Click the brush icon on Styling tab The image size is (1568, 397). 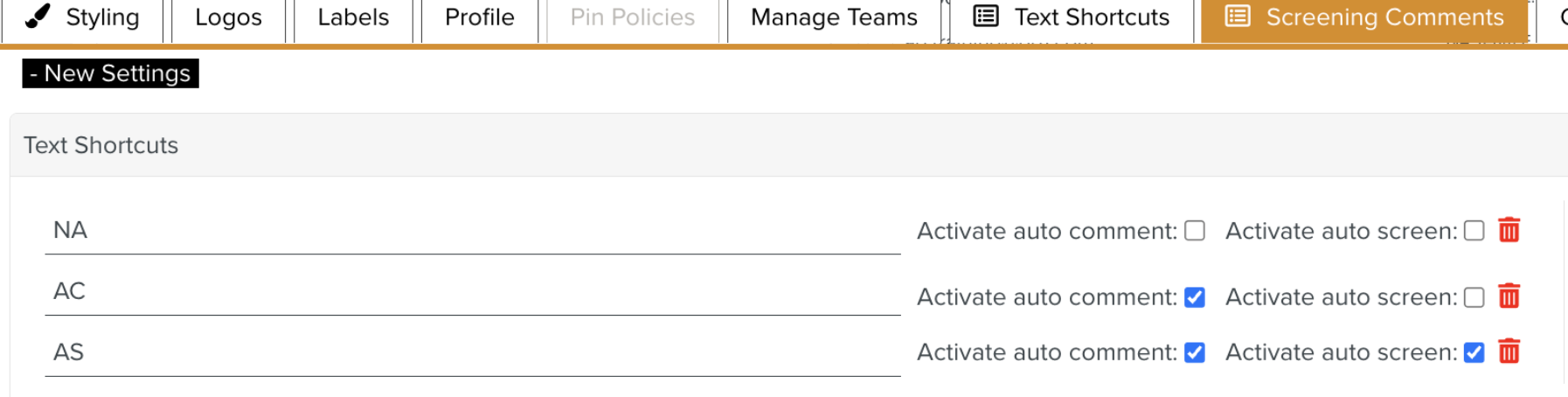pyautogui.click(x=38, y=17)
